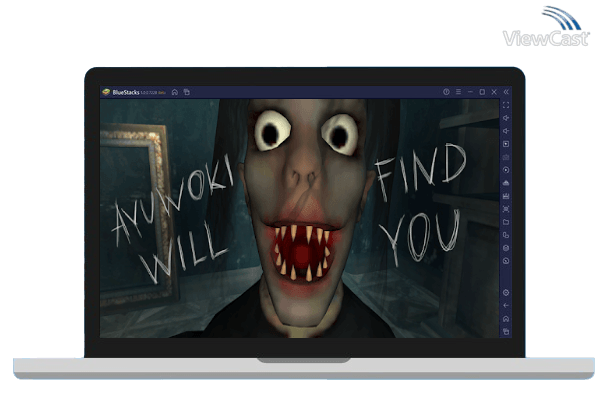This screenshot has height=414, width=602.
Task: Toggle fullscreen mode in side toolbar
Action: 506,105
